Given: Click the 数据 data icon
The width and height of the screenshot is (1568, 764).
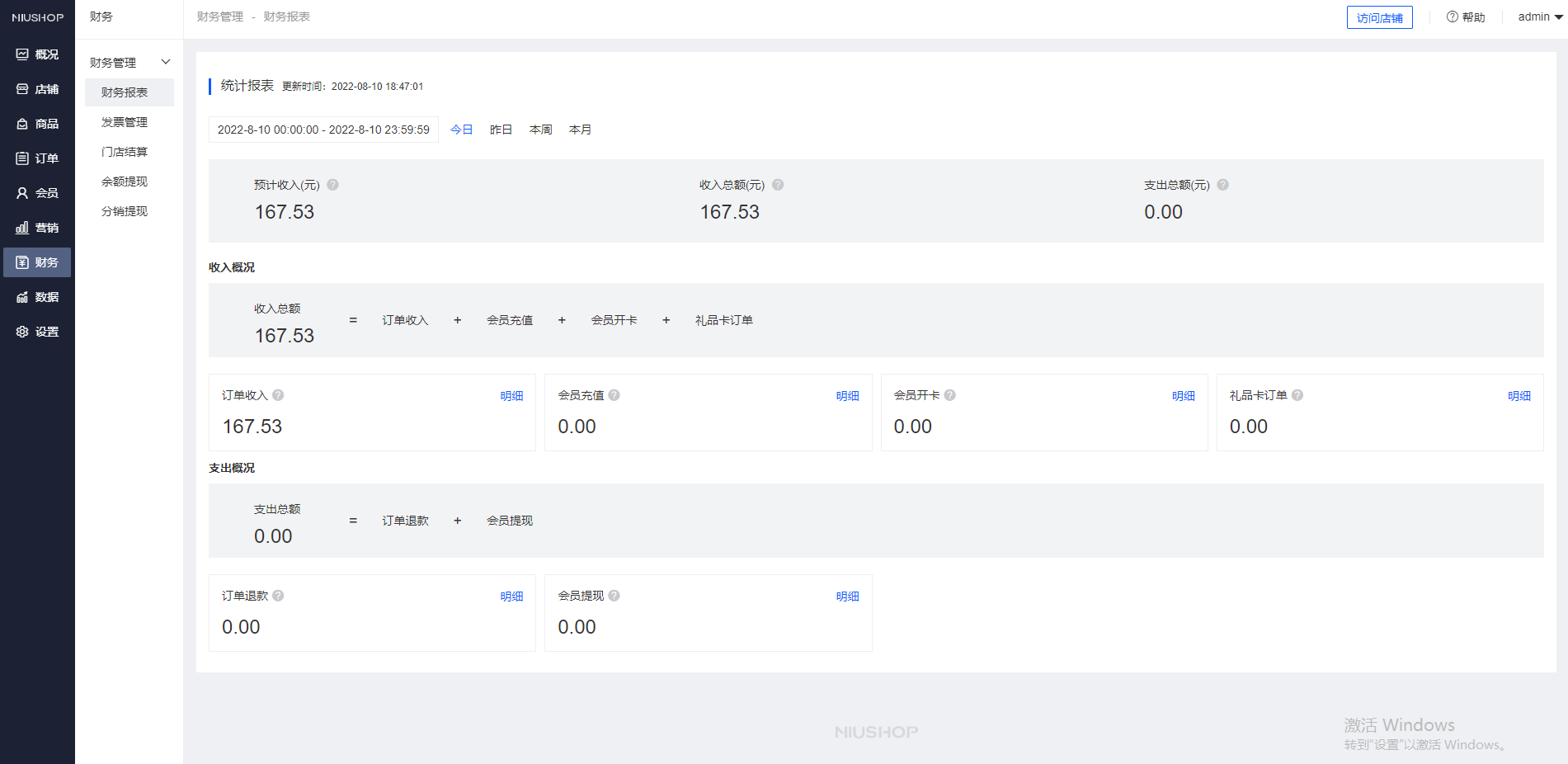Looking at the screenshot, I should pos(37,296).
